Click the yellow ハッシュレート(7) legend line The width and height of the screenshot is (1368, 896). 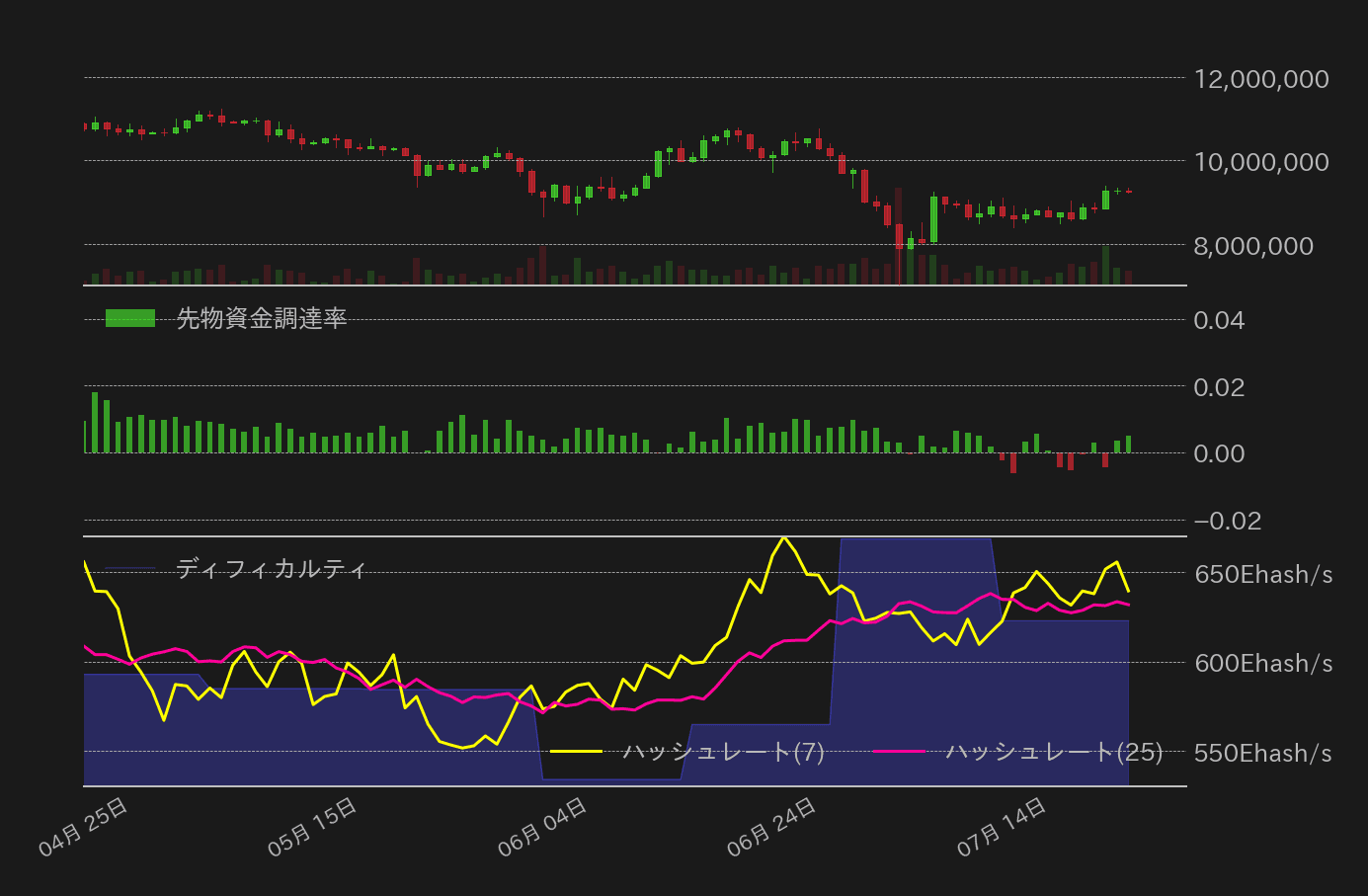576,752
